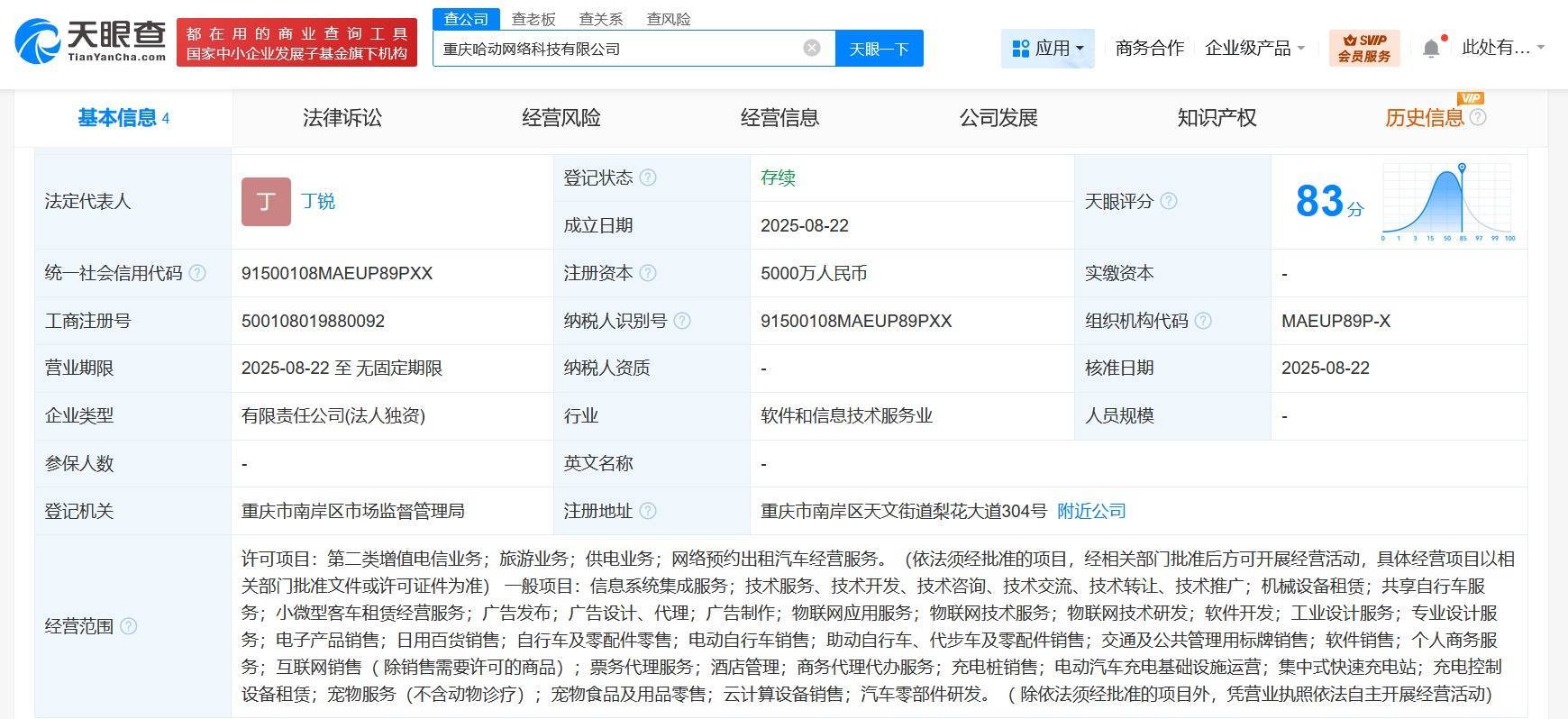
Task: Click the 2025-08-22 至 无固定期限 business term
Action: (342, 368)
